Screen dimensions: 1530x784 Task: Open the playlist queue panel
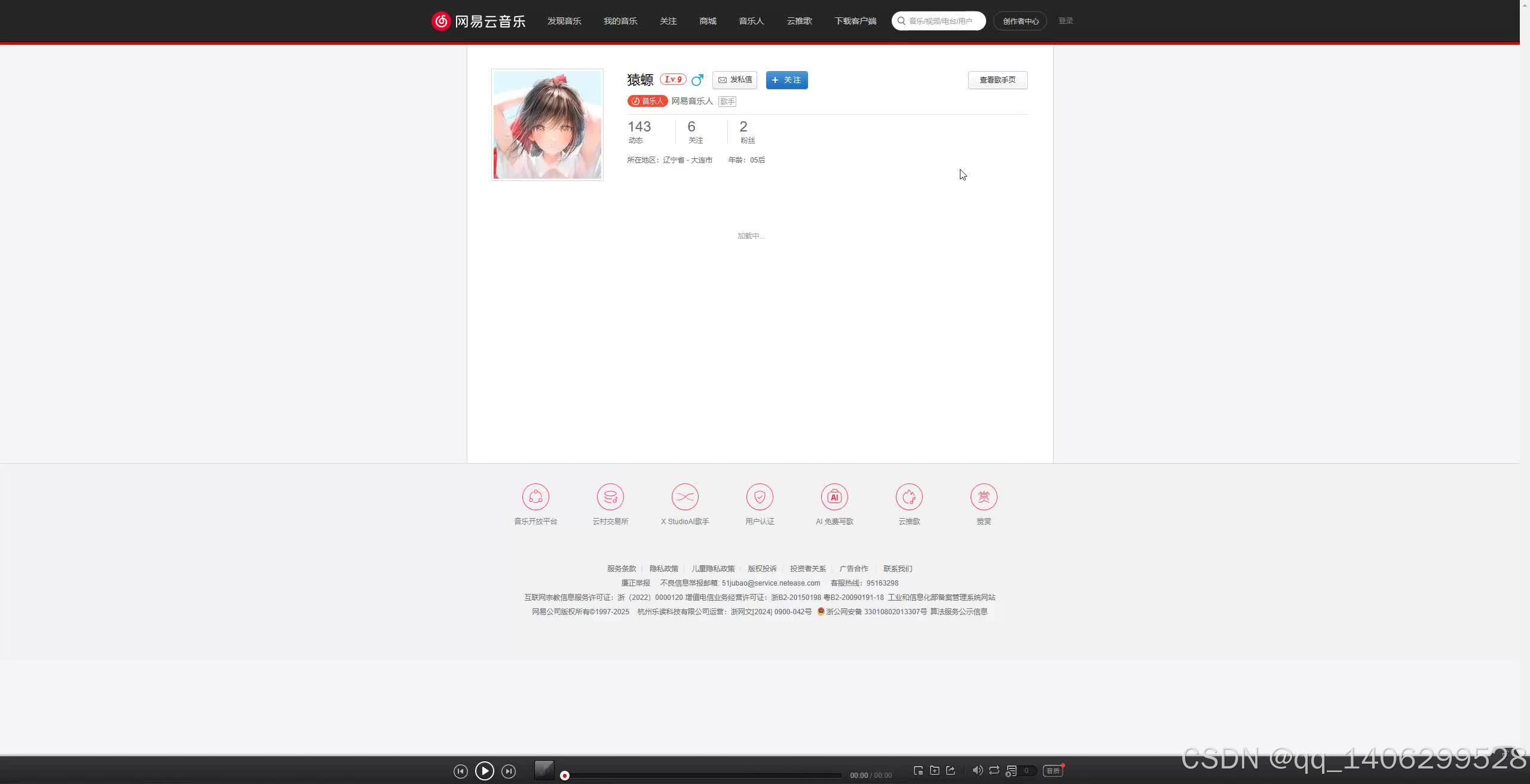tap(1011, 771)
